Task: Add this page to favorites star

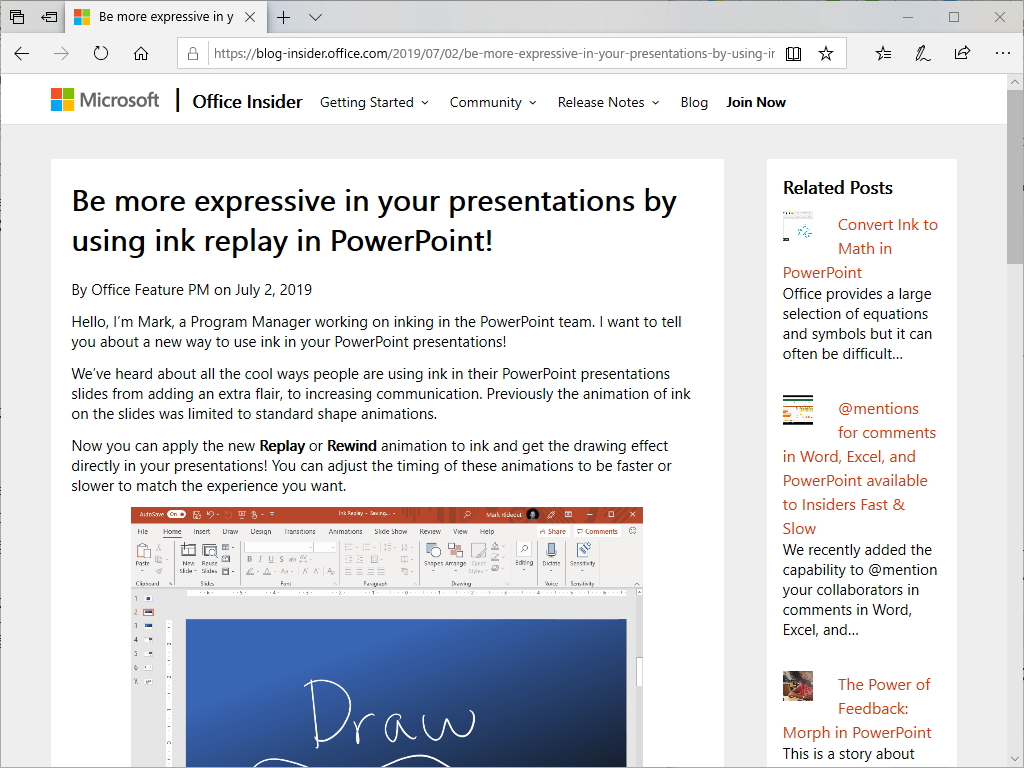Action: [826, 54]
